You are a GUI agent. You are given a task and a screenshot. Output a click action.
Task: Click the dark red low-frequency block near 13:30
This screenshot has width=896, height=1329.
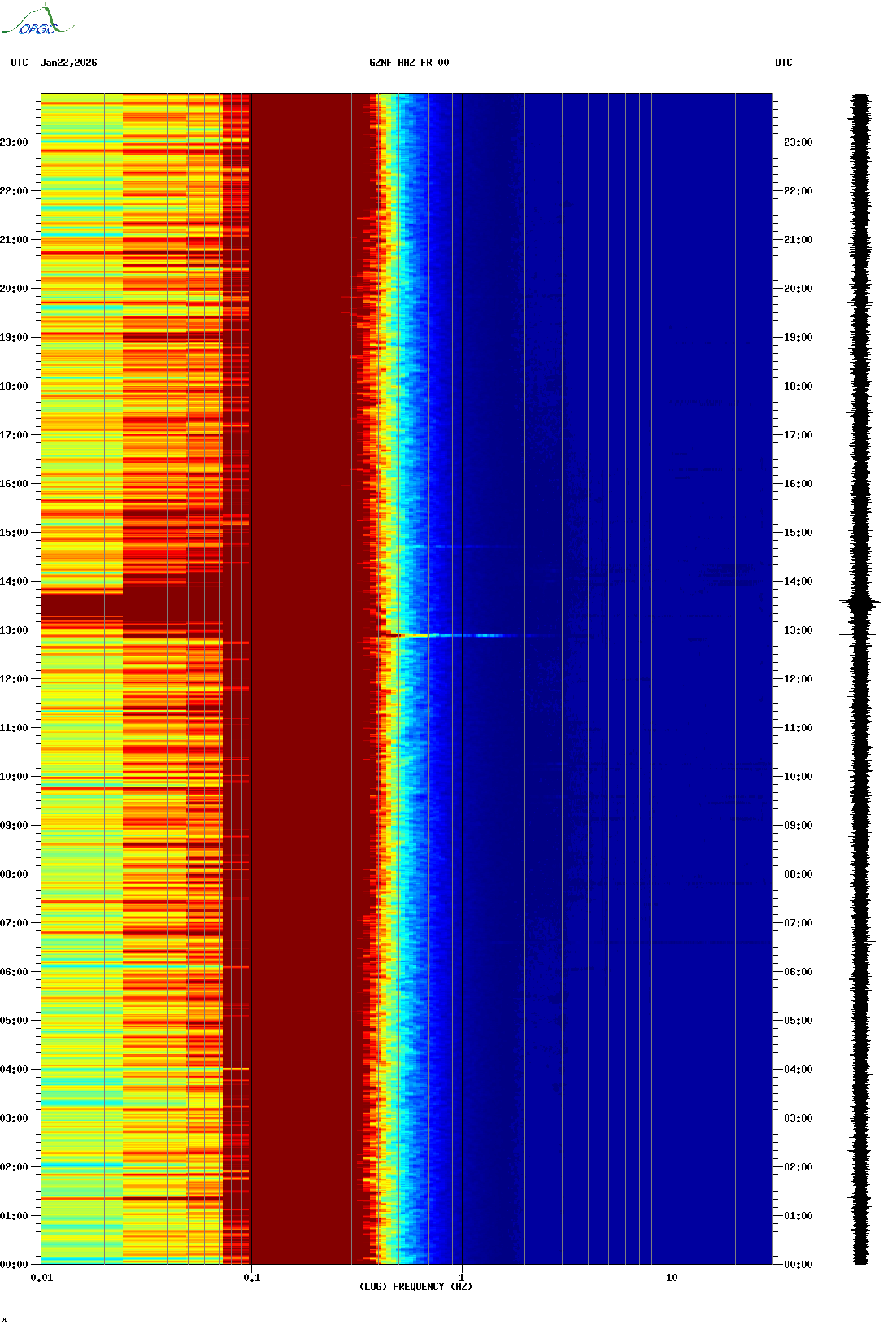[x=81, y=605]
